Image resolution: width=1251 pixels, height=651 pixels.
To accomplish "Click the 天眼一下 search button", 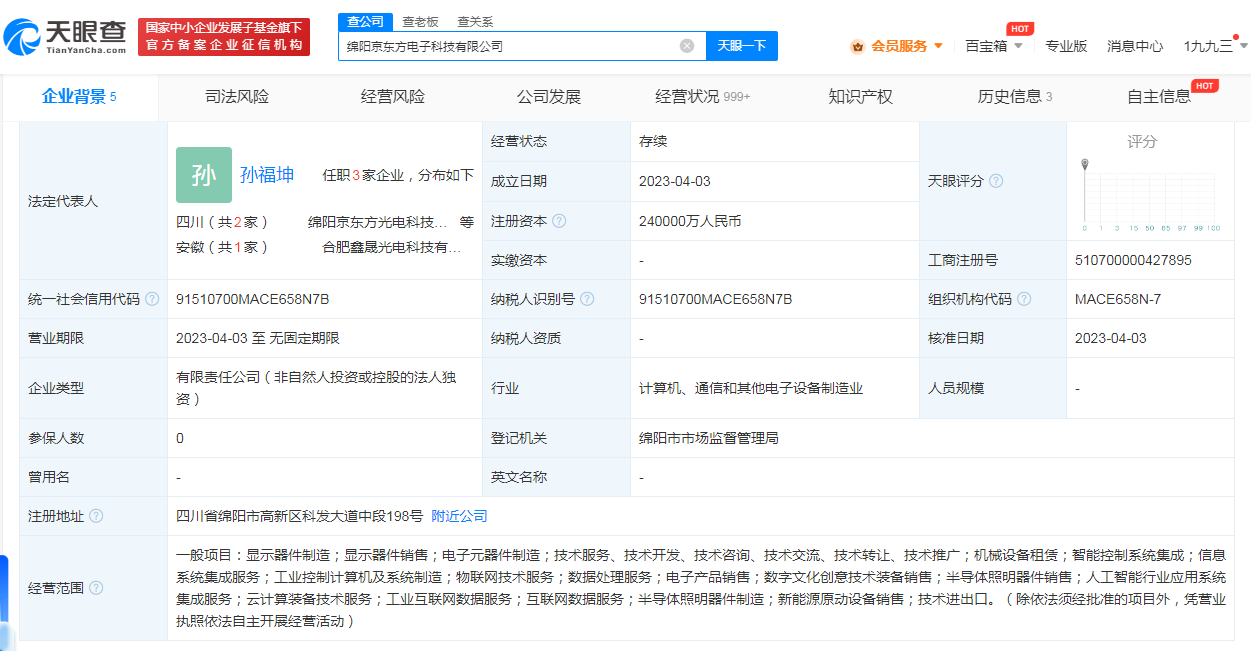I will (742, 46).
